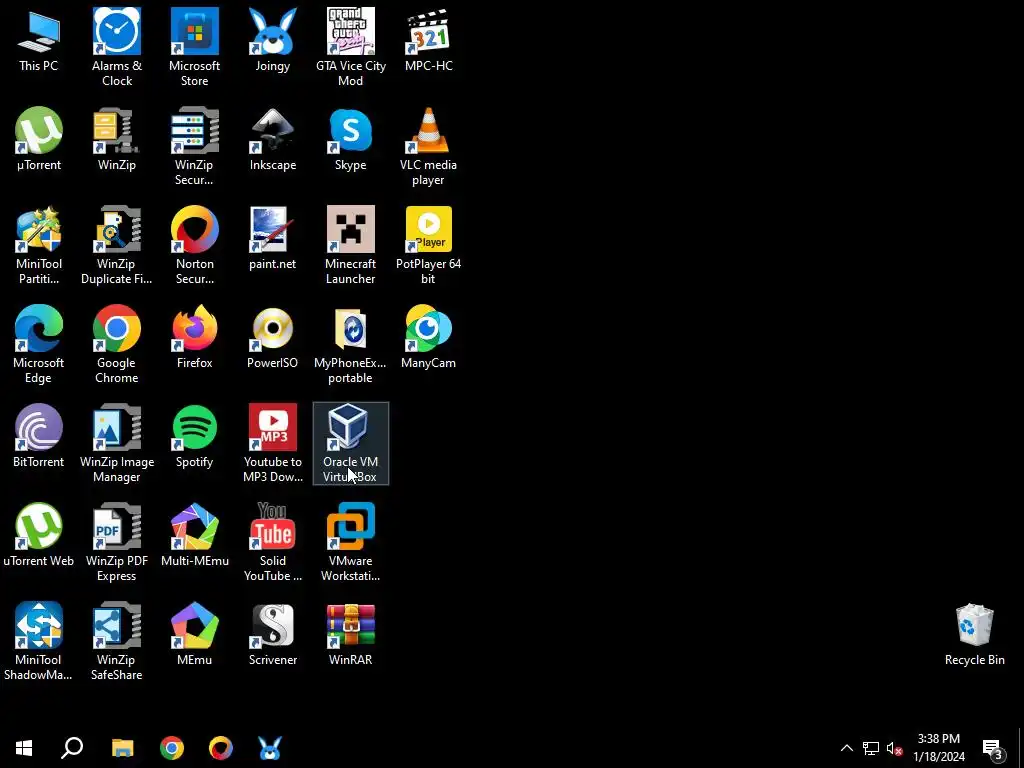Select the paint.net desktop icon
Screen dimensions: 1024x768
click(272, 238)
